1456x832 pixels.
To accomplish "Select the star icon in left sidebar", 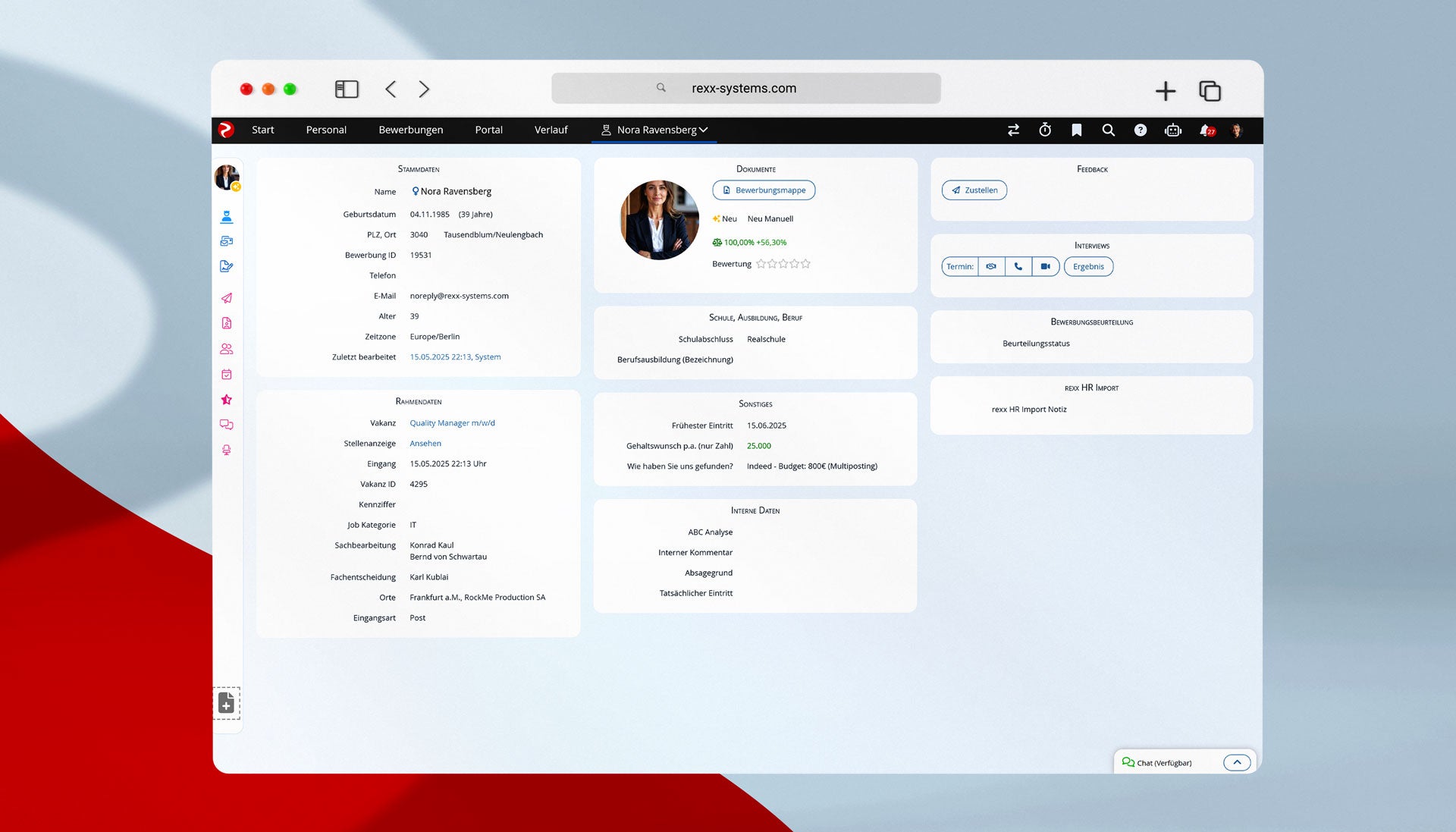I will tap(226, 400).
